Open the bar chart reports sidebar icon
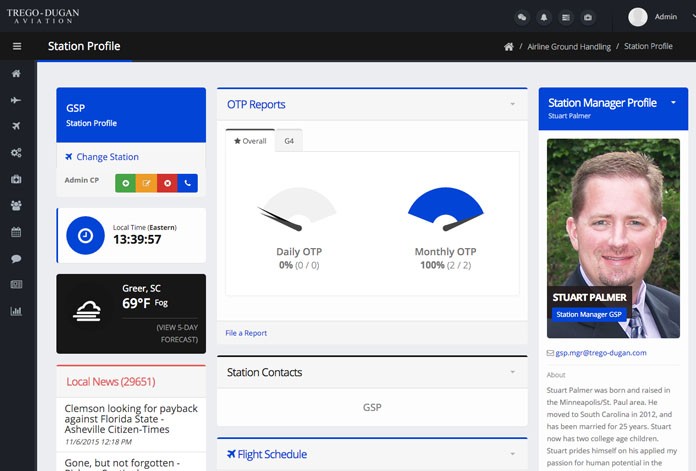This screenshot has width=696, height=471. [x=16, y=311]
